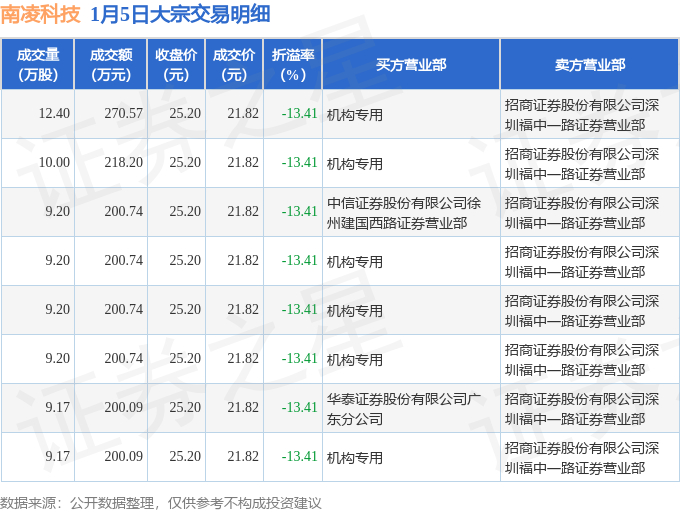Click the 21.82 price in the 218.20 row
Screen dimensions: 680x512
(x=242, y=163)
